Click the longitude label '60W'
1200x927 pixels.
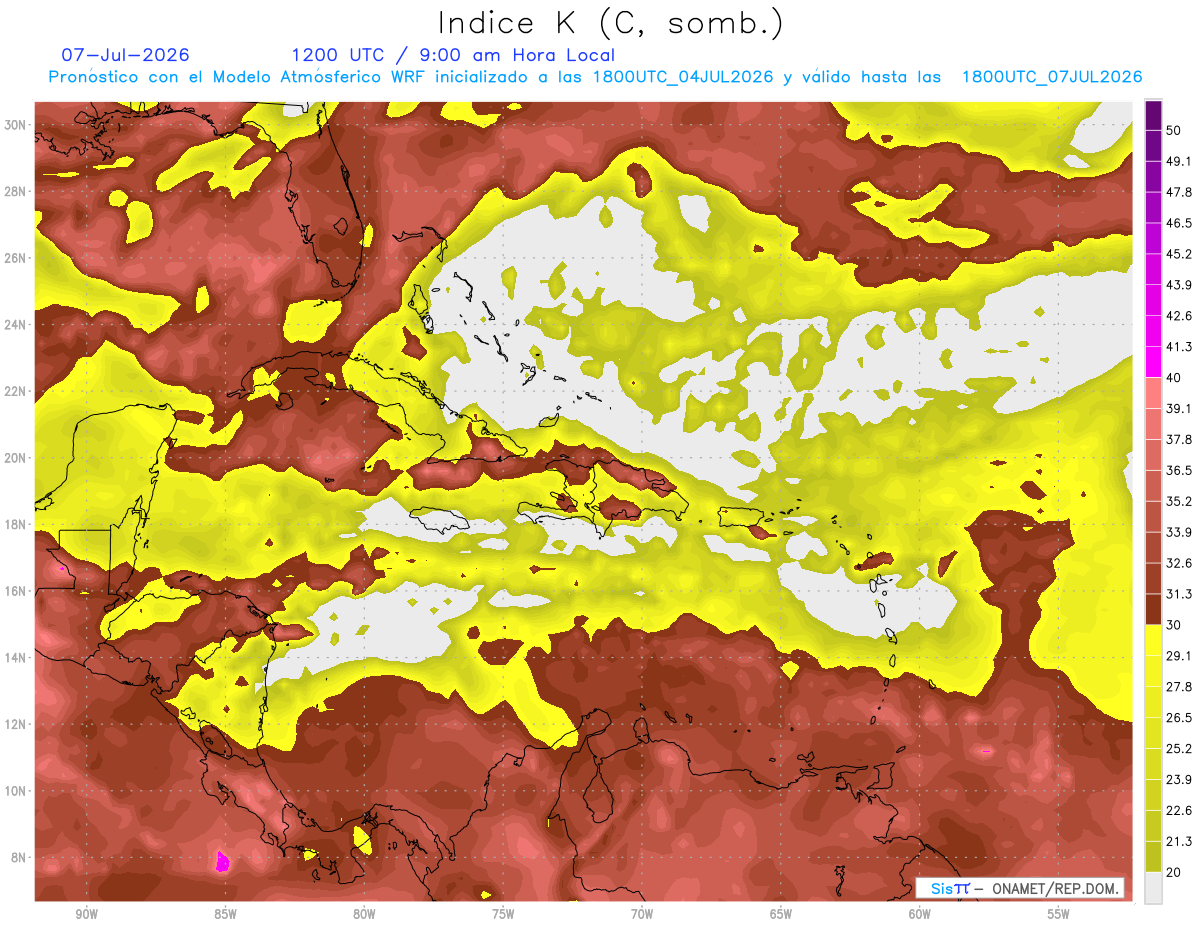(x=920, y=914)
